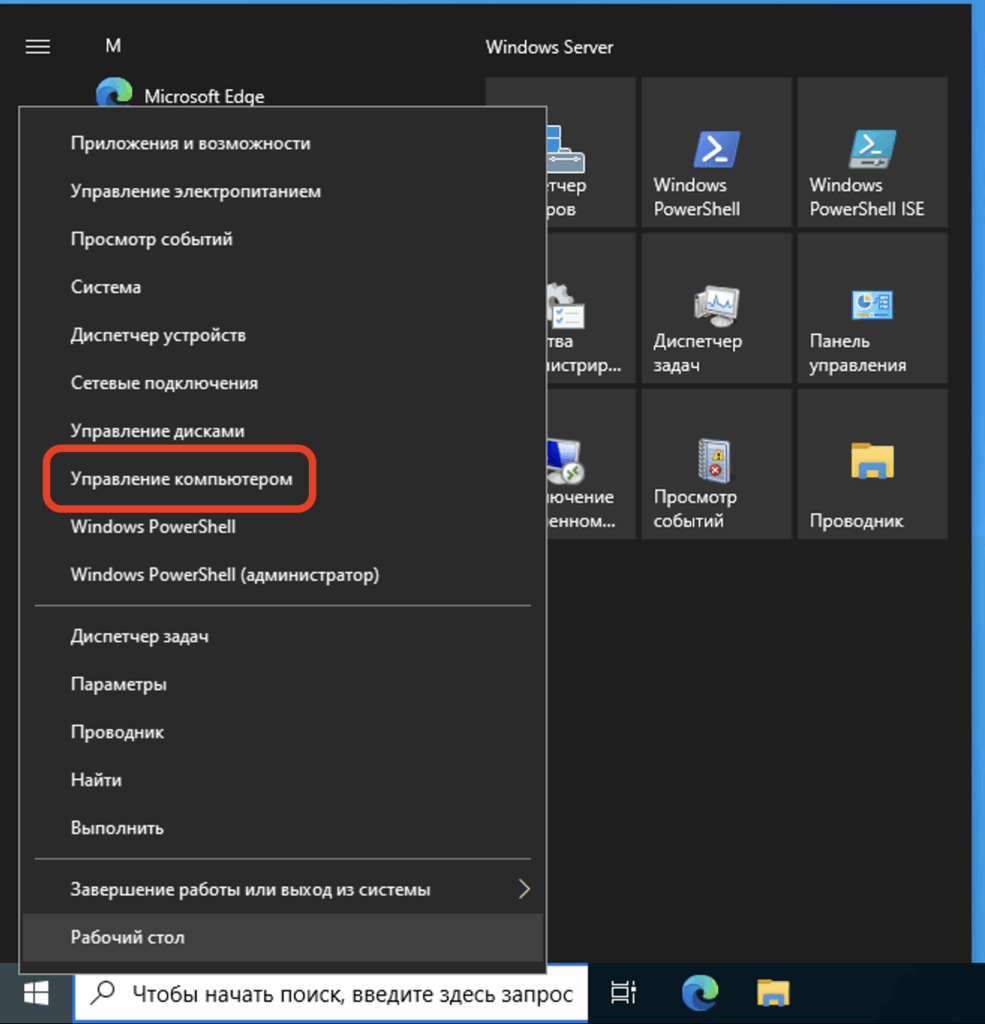The image size is (985, 1024).
Task: Select Управление дисками
Action: (283, 431)
